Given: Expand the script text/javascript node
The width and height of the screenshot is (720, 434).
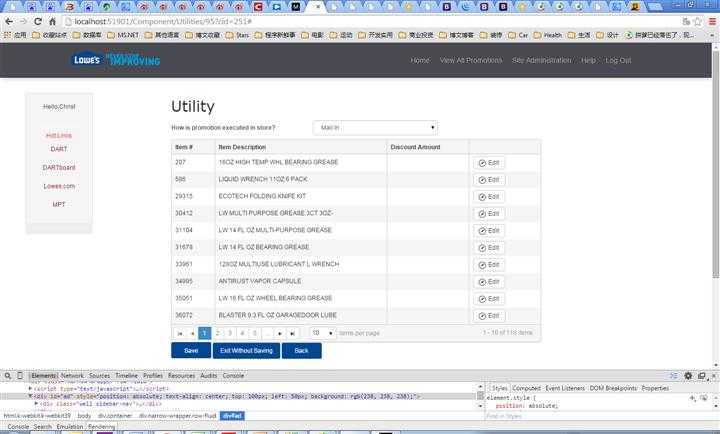Looking at the screenshot, I should (30, 389).
